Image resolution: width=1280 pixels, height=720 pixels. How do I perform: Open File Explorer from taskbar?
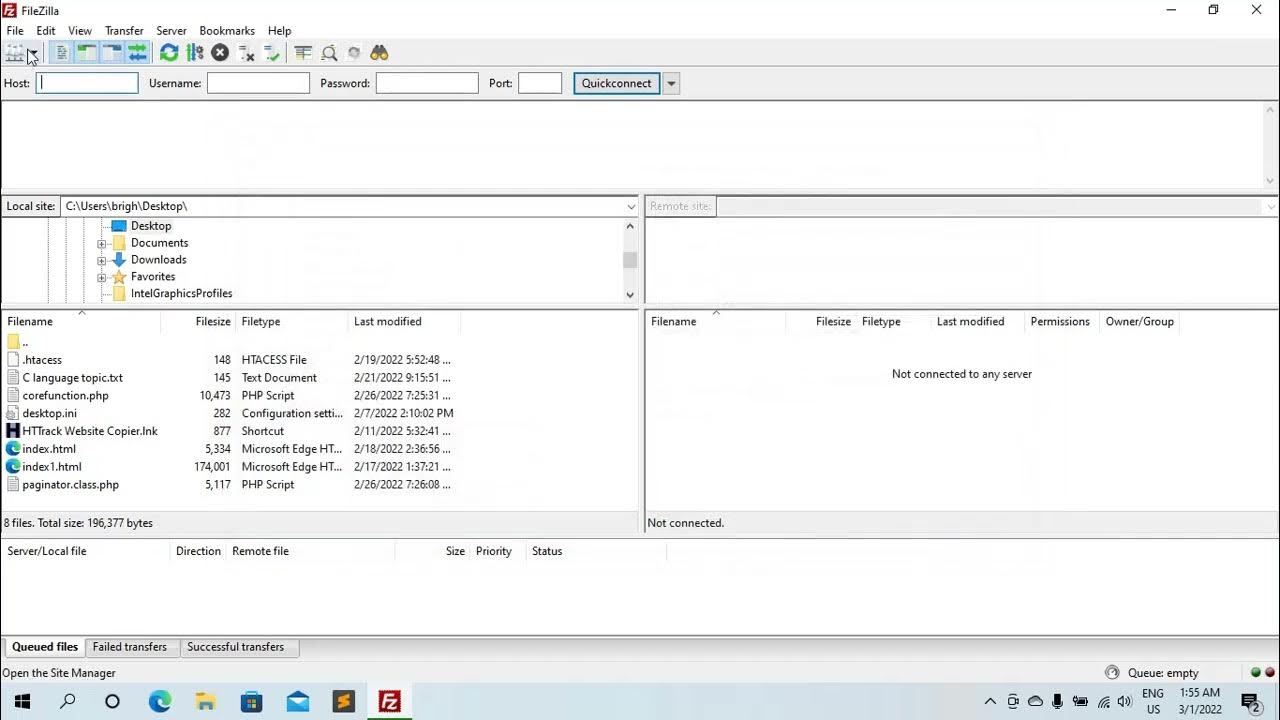[206, 701]
